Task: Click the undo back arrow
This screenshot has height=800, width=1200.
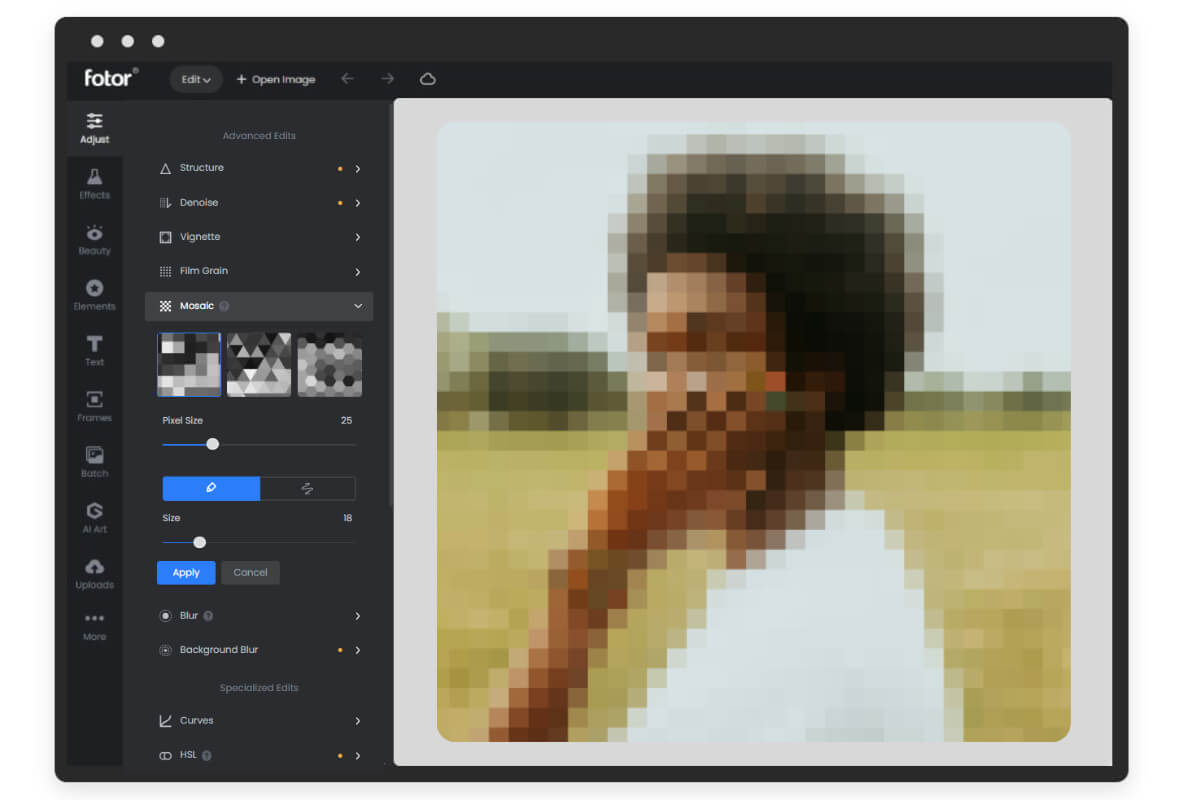Action: point(347,79)
